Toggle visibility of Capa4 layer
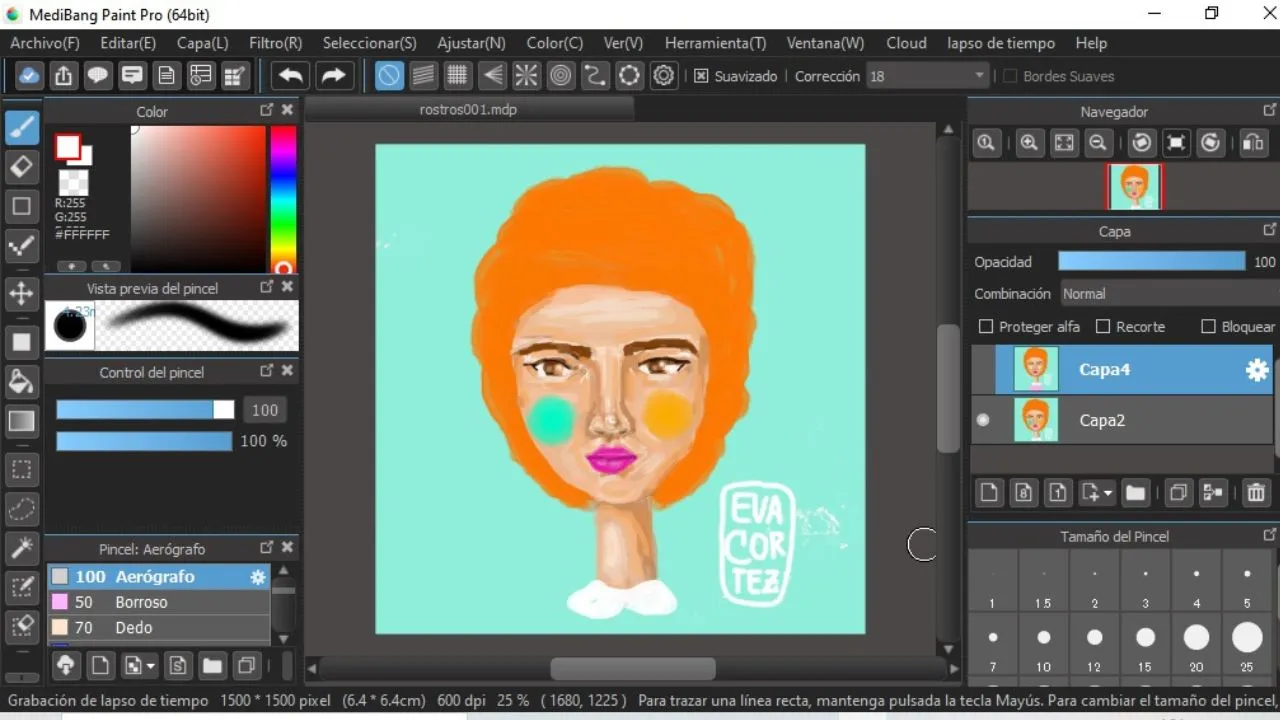Screen dimensions: 1280x720 pos(983,369)
